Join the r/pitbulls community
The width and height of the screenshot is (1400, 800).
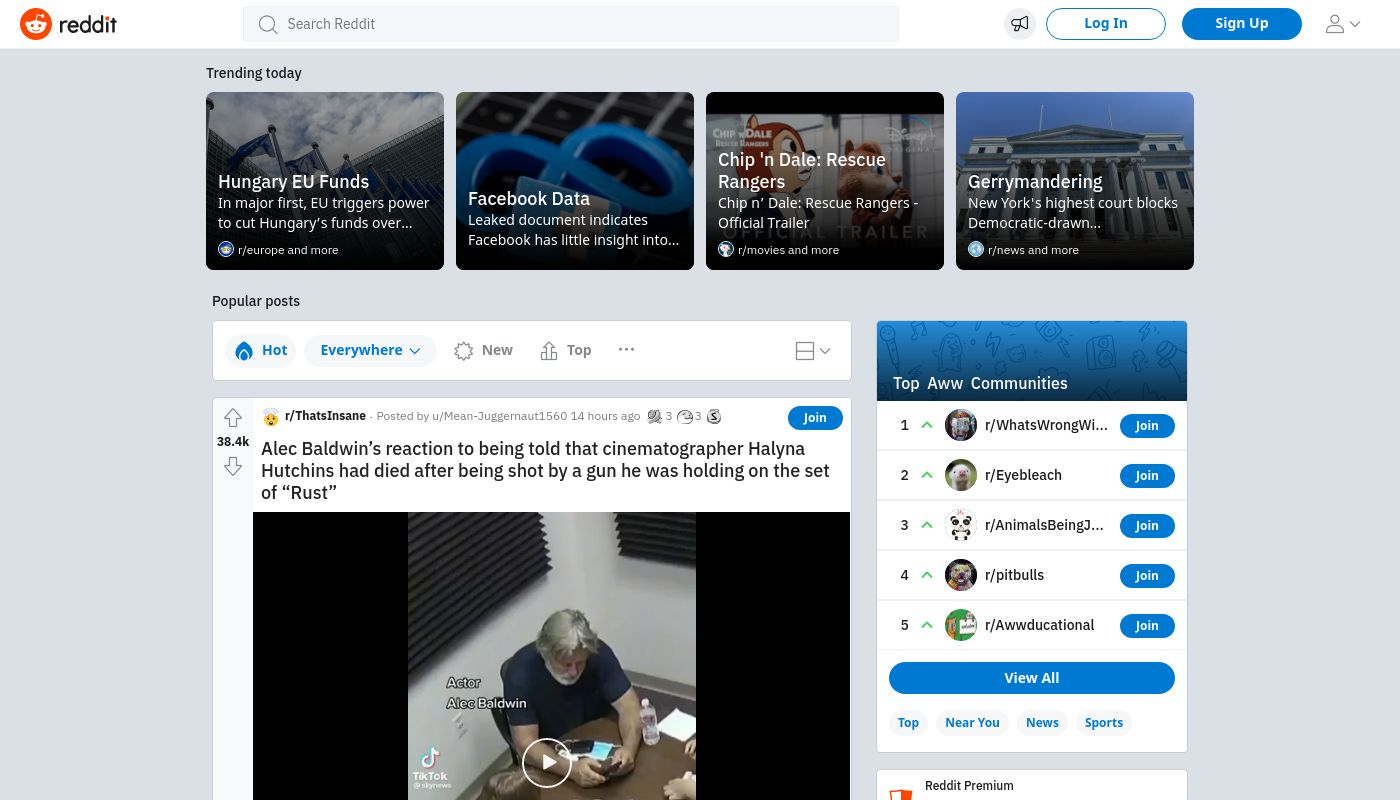pyautogui.click(x=1147, y=575)
